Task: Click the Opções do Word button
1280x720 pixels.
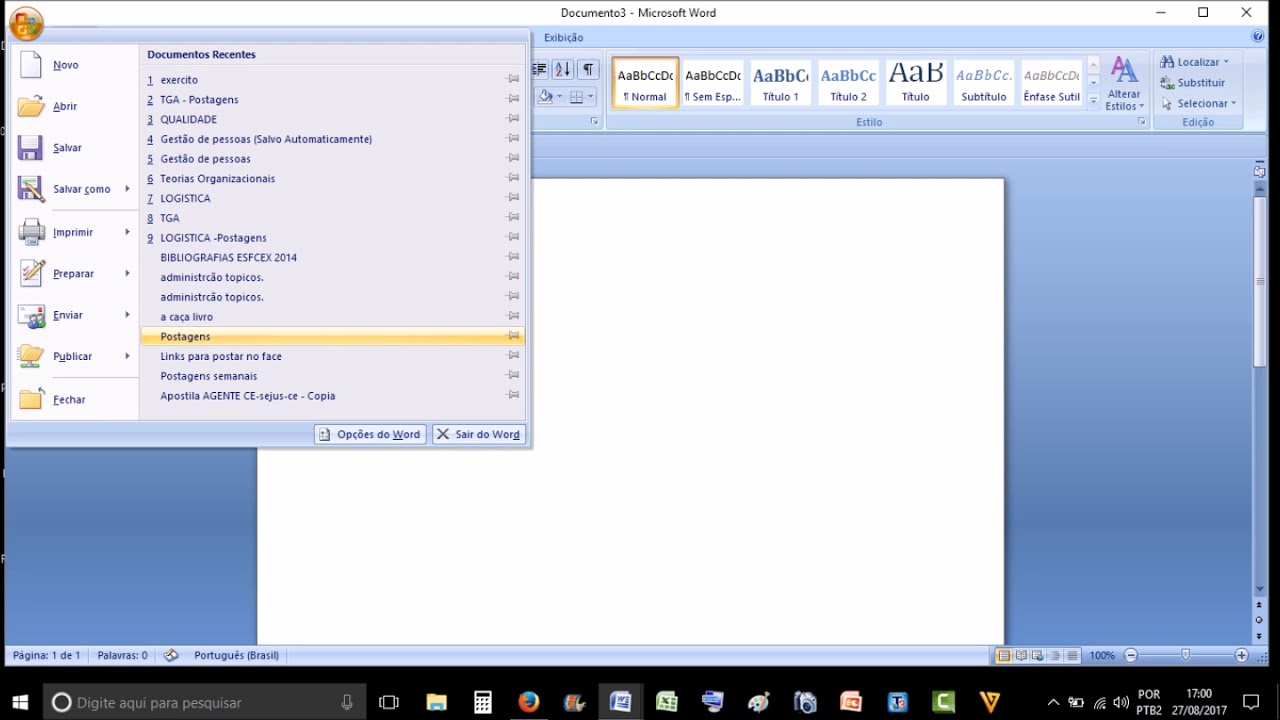Action: point(370,434)
